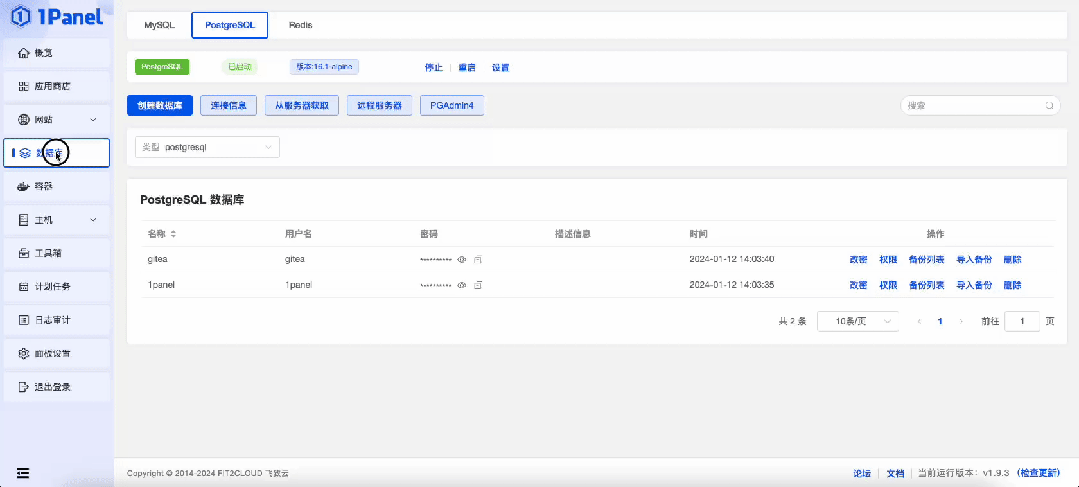The height and width of the screenshot is (487, 1079).
Task: Switch to the MySQL tab
Action: click(x=160, y=25)
